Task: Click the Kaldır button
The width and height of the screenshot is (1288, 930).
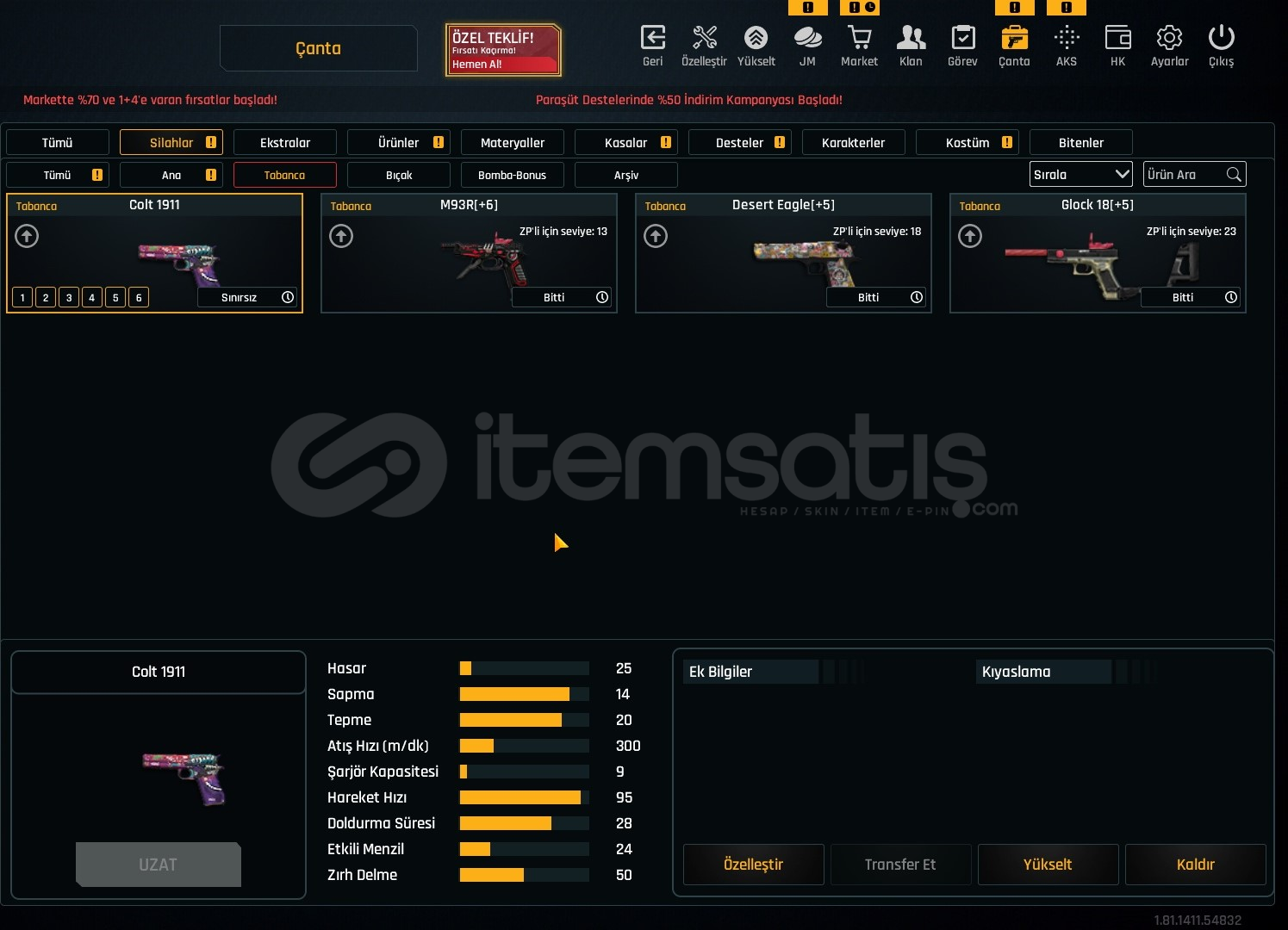Action: pyautogui.click(x=1196, y=865)
